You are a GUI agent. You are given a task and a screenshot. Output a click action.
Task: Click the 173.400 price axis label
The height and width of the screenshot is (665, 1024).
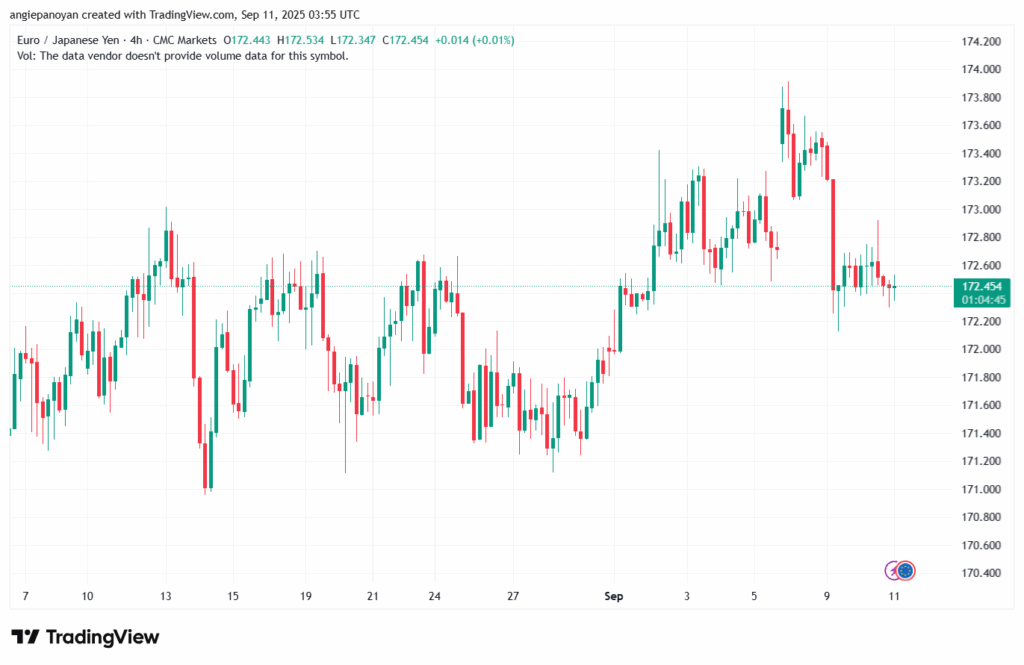(x=982, y=154)
